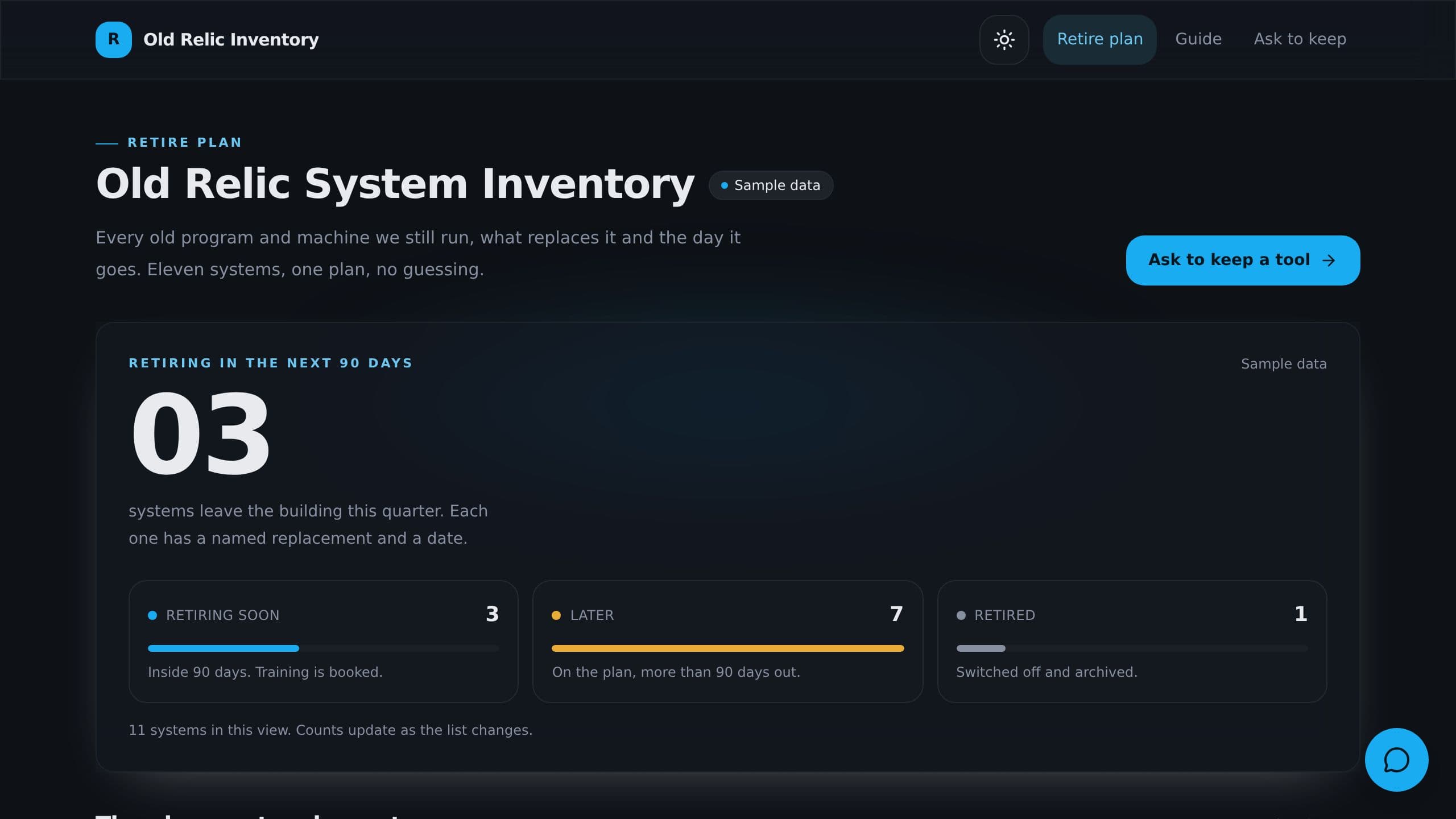Click the orange Later progress bar
This screenshot has width=1456, height=819.
tap(727, 648)
